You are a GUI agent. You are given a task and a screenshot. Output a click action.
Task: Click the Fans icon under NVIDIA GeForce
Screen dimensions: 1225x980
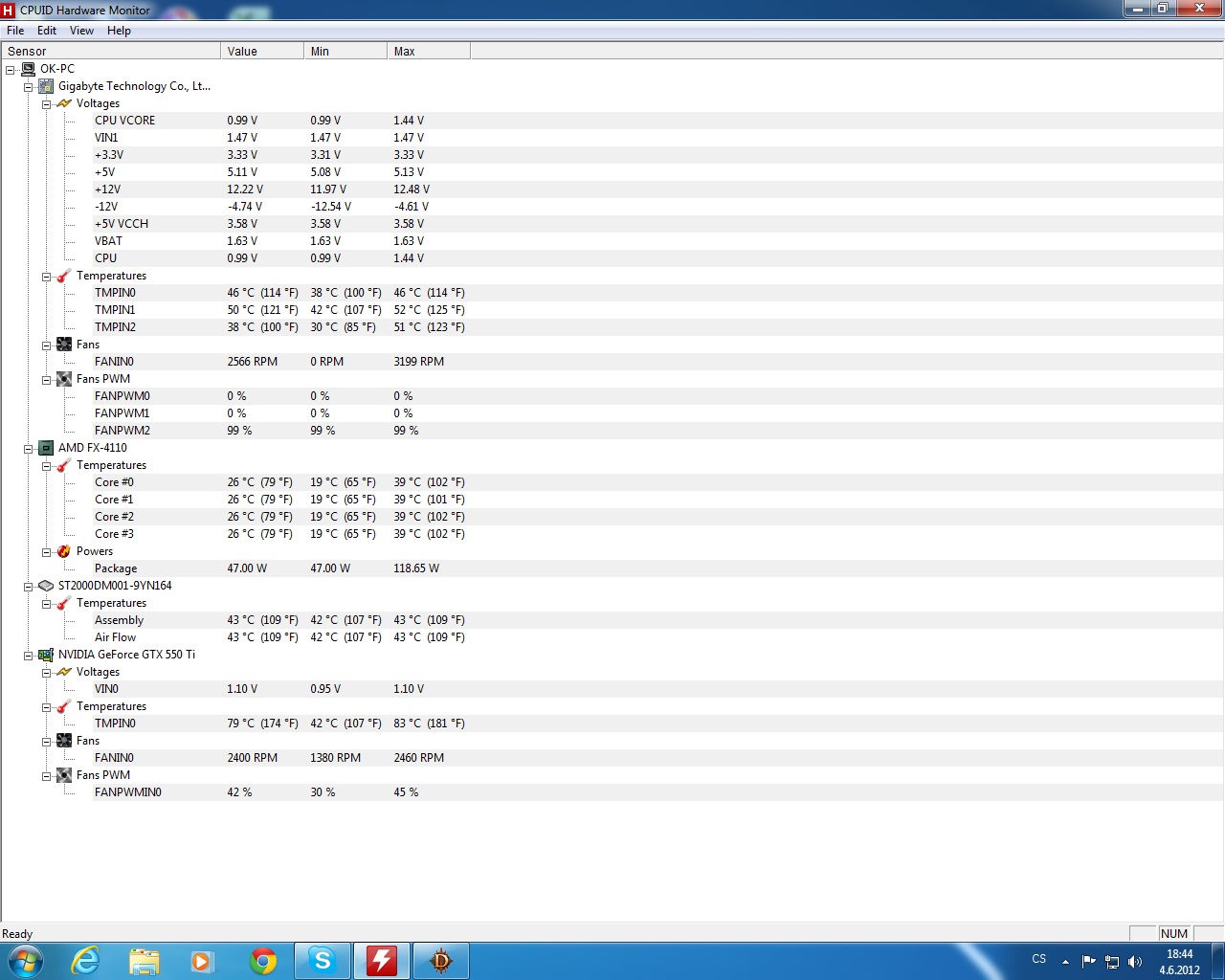point(64,741)
